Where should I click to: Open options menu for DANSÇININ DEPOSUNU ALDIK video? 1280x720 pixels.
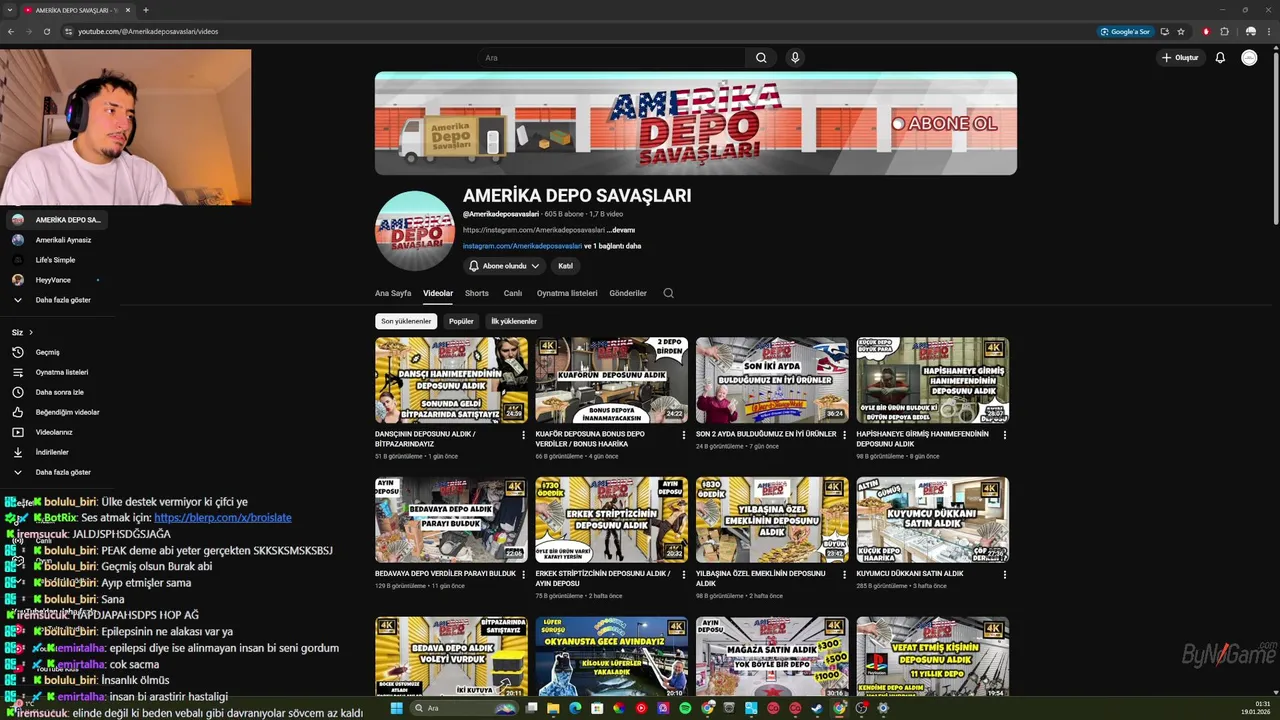pos(523,435)
